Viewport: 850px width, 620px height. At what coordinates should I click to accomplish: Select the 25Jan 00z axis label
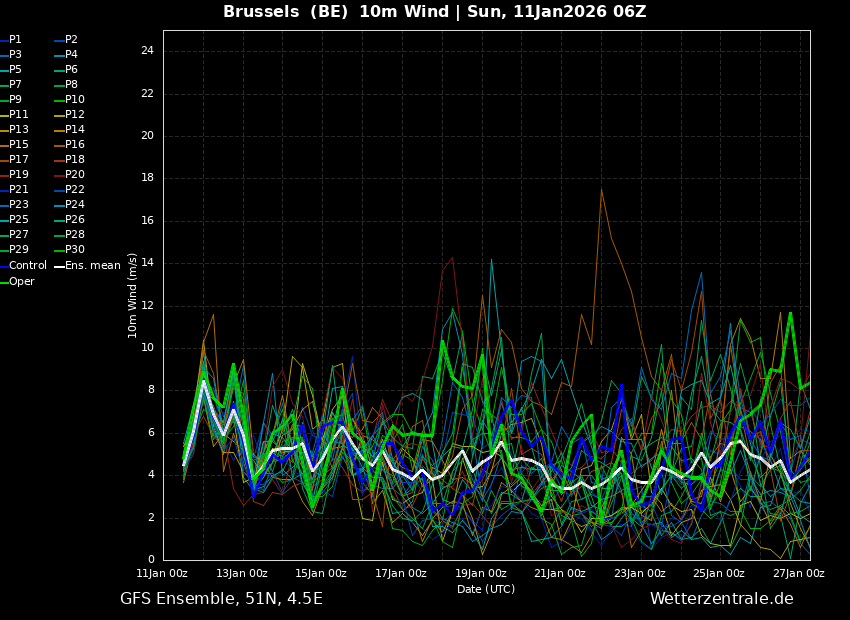click(719, 573)
